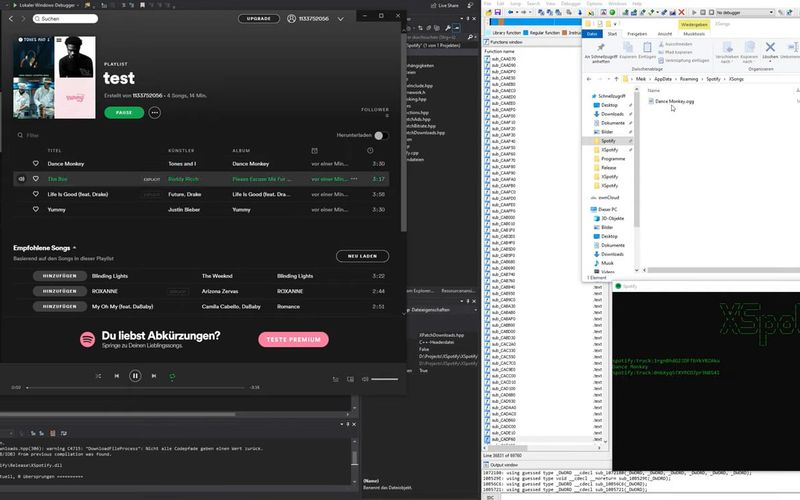
Task: Sort playlist by duration clock icon
Action: tap(370, 151)
